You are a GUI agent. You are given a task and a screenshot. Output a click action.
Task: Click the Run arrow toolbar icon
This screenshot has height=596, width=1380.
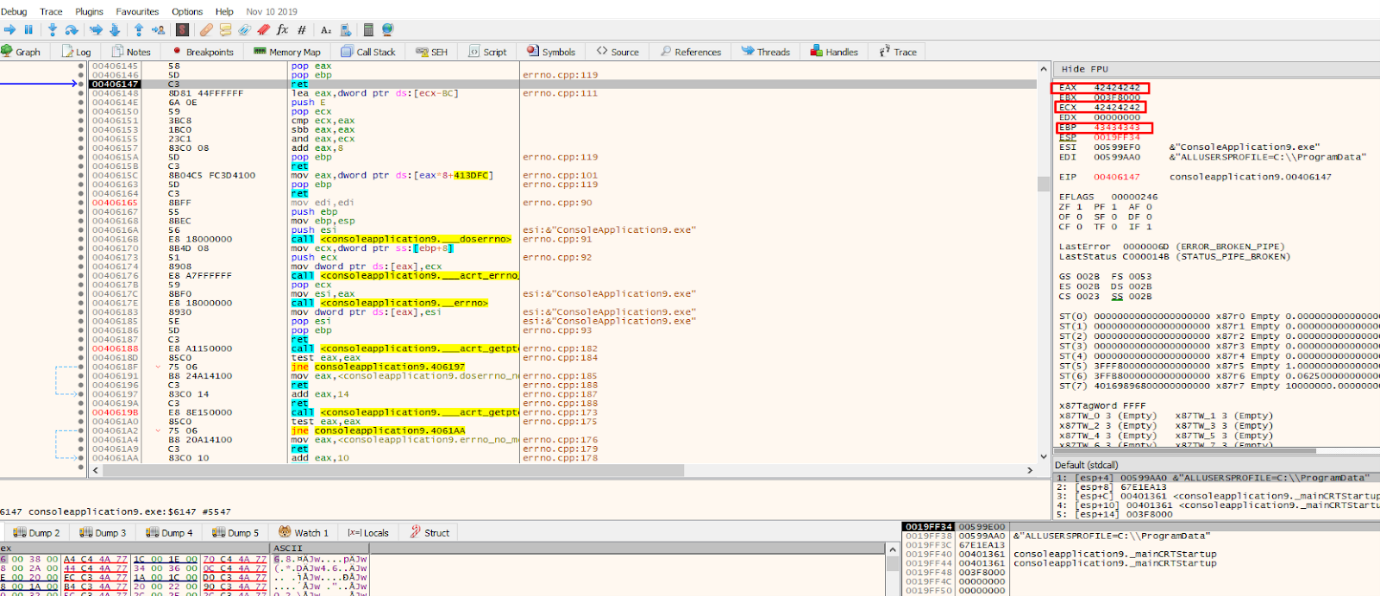[10, 30]
